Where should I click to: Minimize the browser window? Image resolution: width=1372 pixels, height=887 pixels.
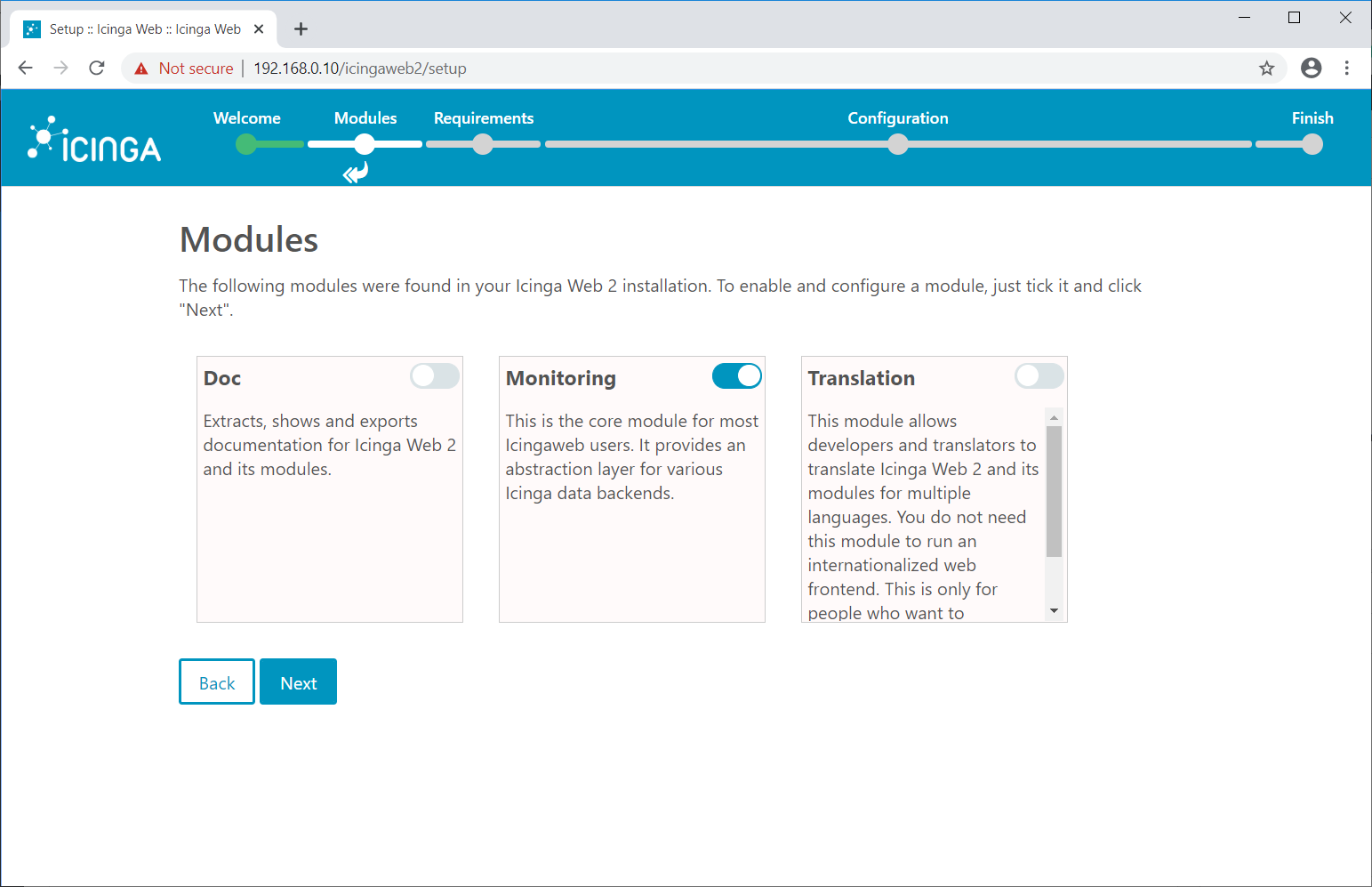[1245, 18]
